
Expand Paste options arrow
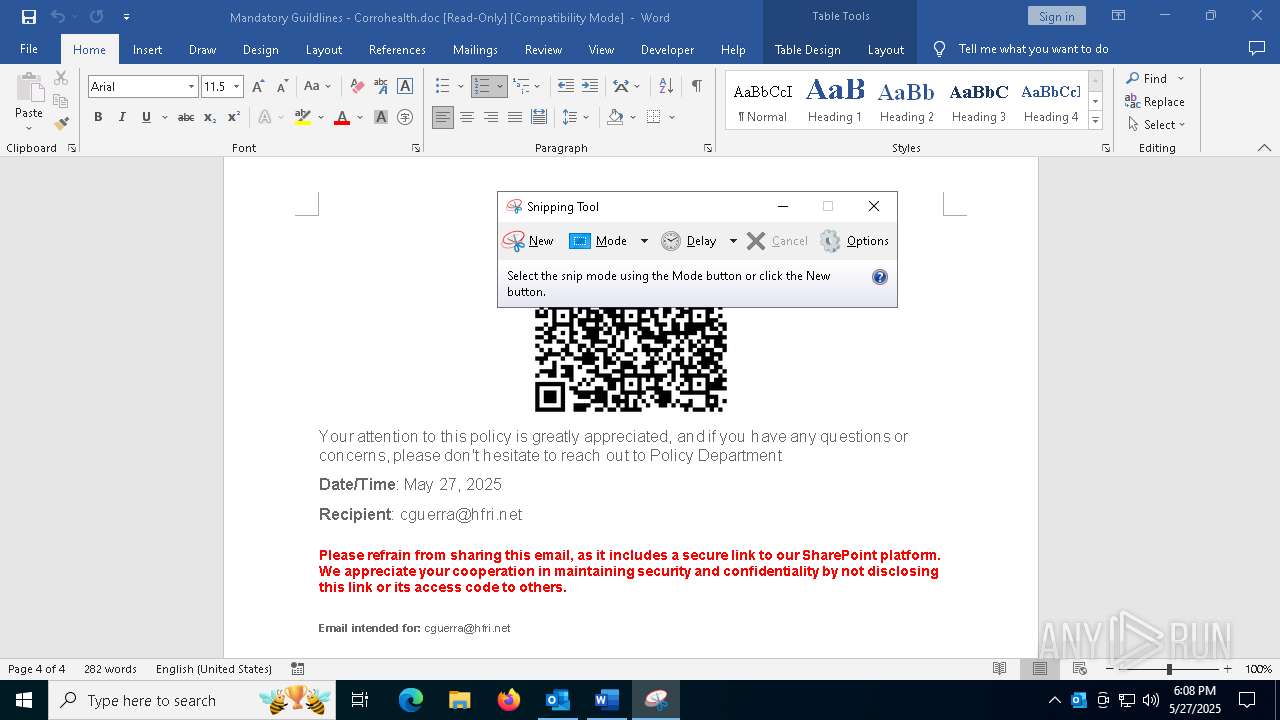[29, 128]
